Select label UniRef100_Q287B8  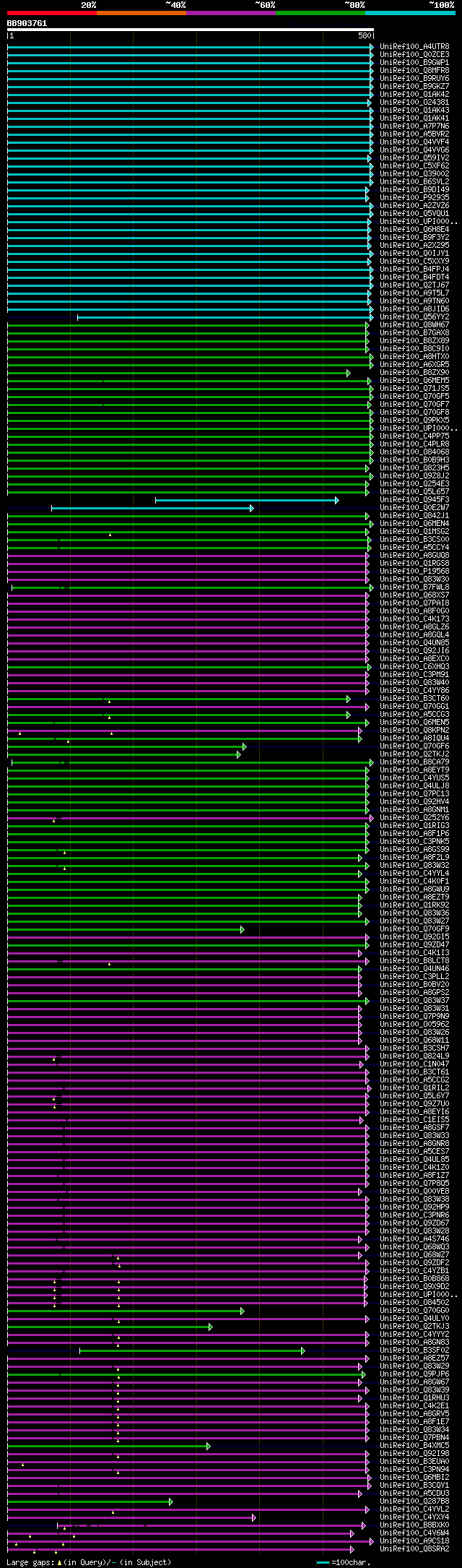414,1502
